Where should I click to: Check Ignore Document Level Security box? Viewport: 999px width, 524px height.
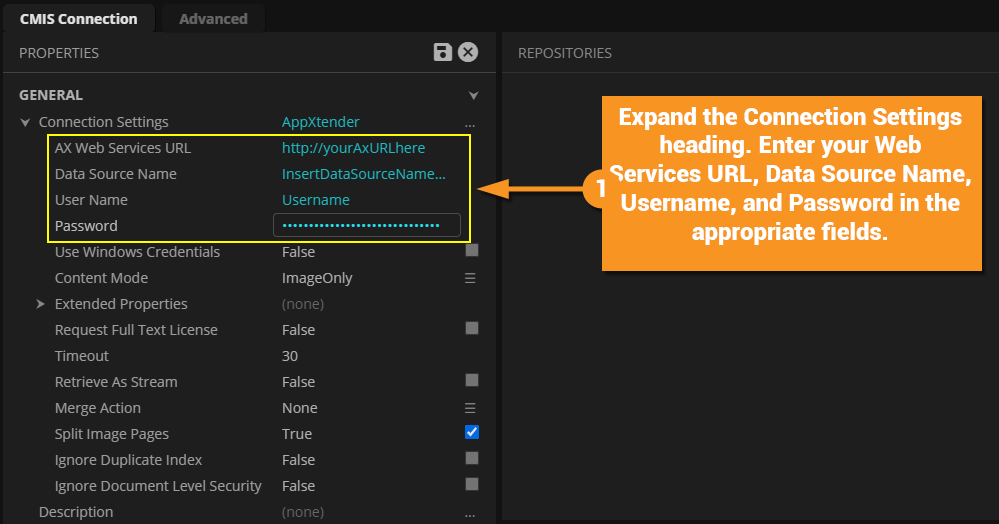[x=472, y=484]
